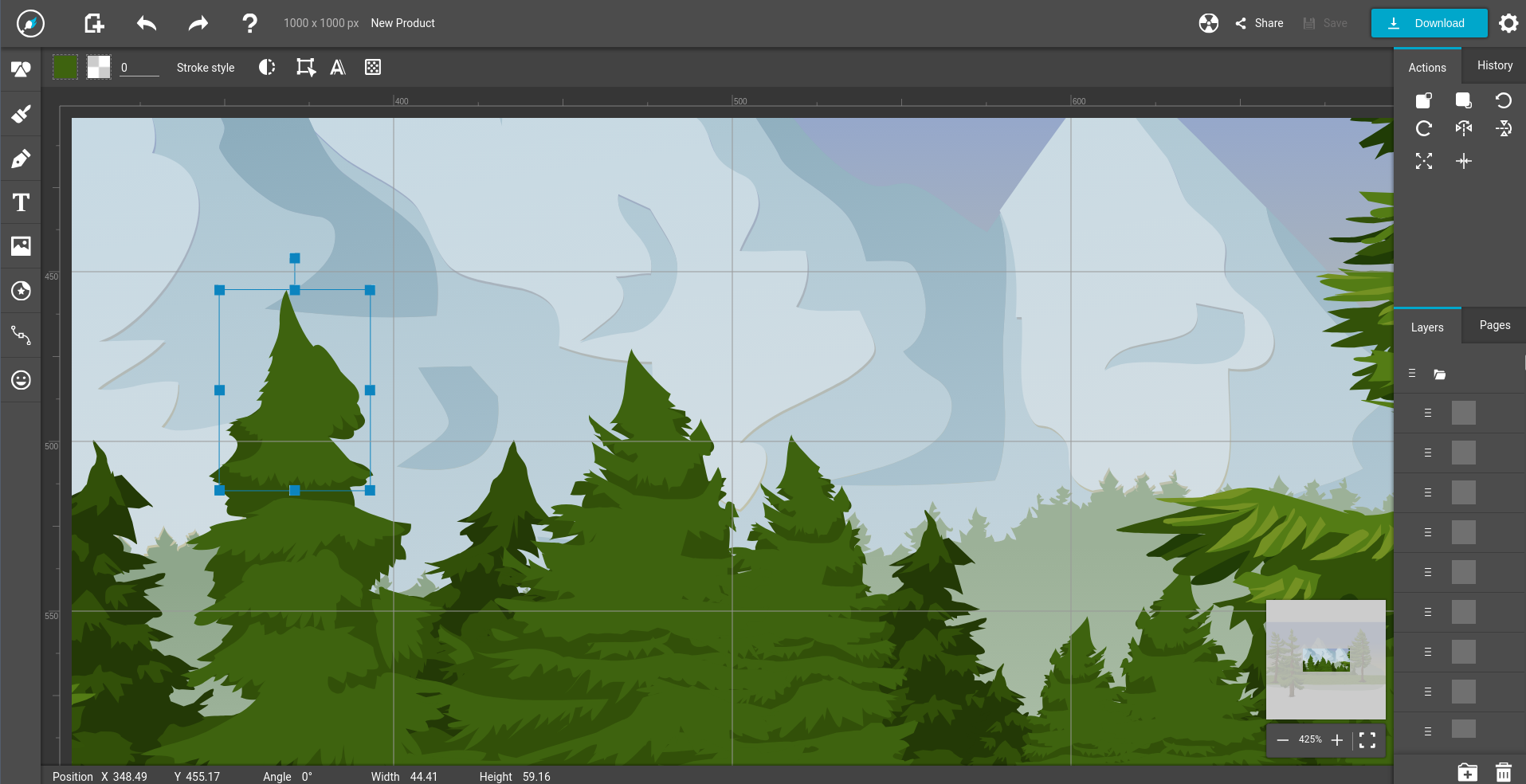This screenshot has height=784, width=1526.
Task: Switch to the Layers tab
Action: click(x=1427, y=327)
